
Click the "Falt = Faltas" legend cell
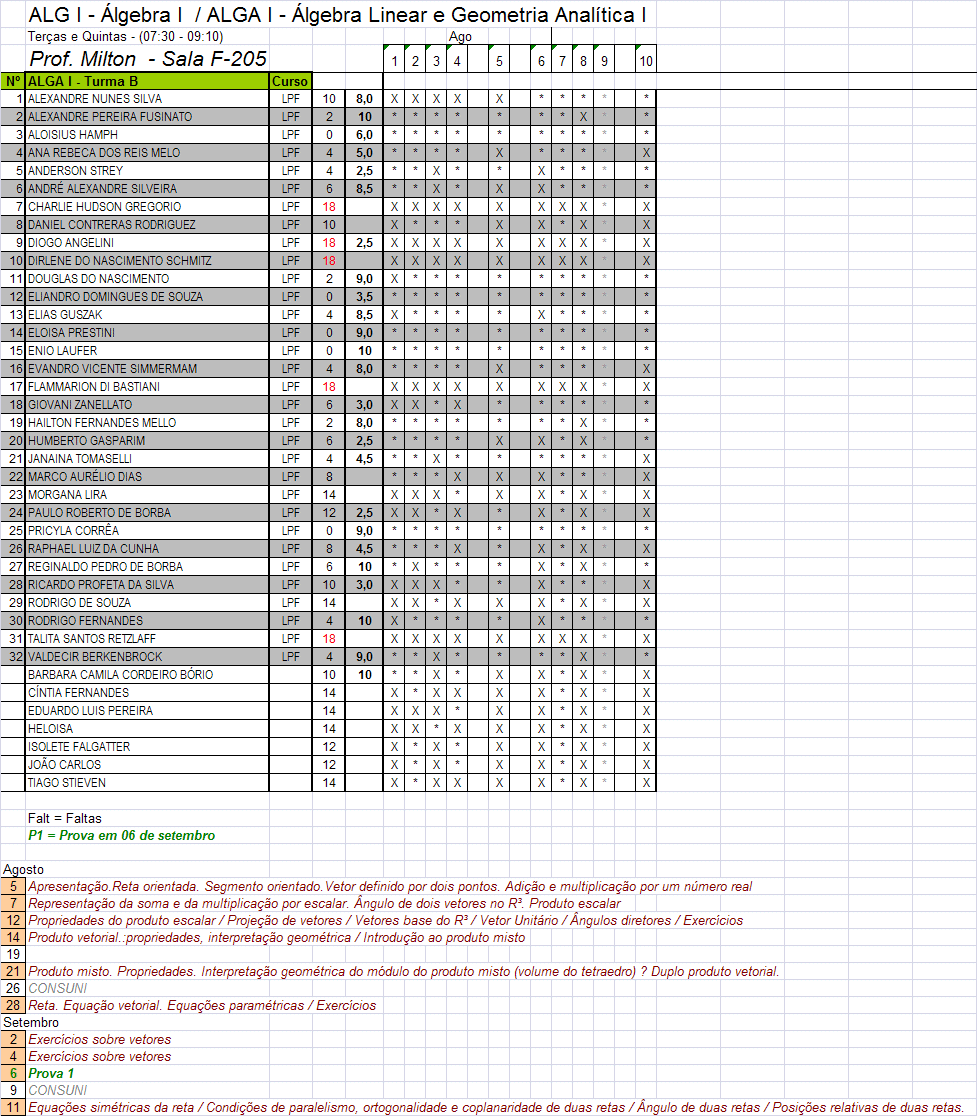coord(65,818)
